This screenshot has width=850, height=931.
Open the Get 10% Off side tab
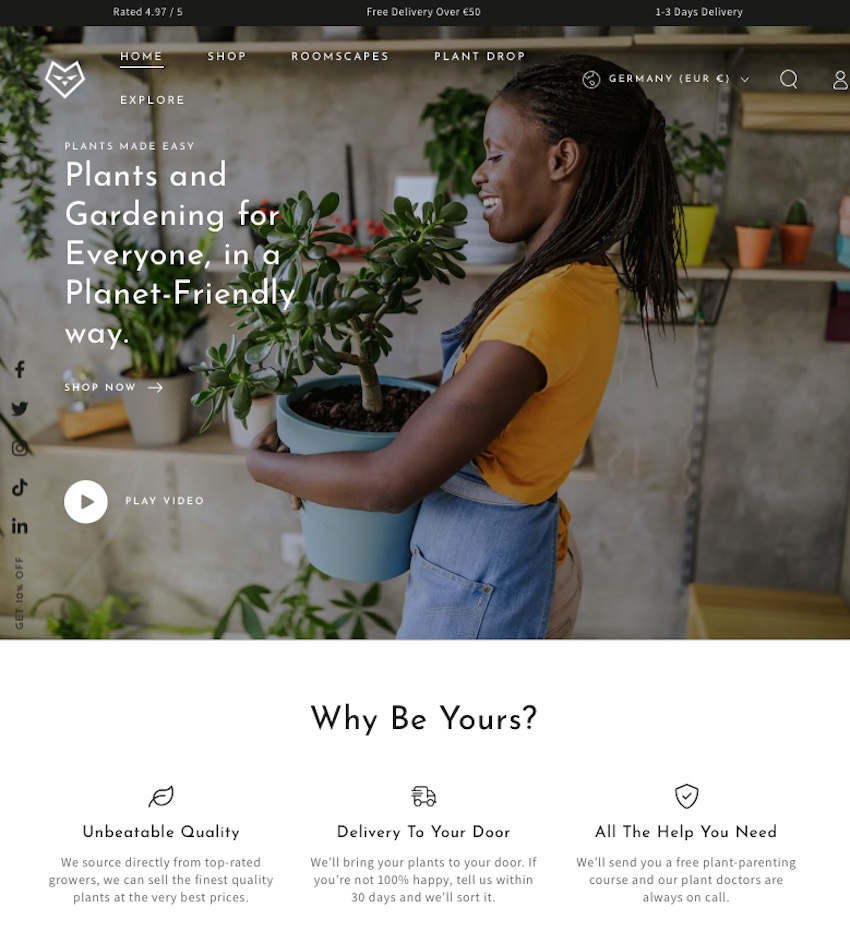20,593
